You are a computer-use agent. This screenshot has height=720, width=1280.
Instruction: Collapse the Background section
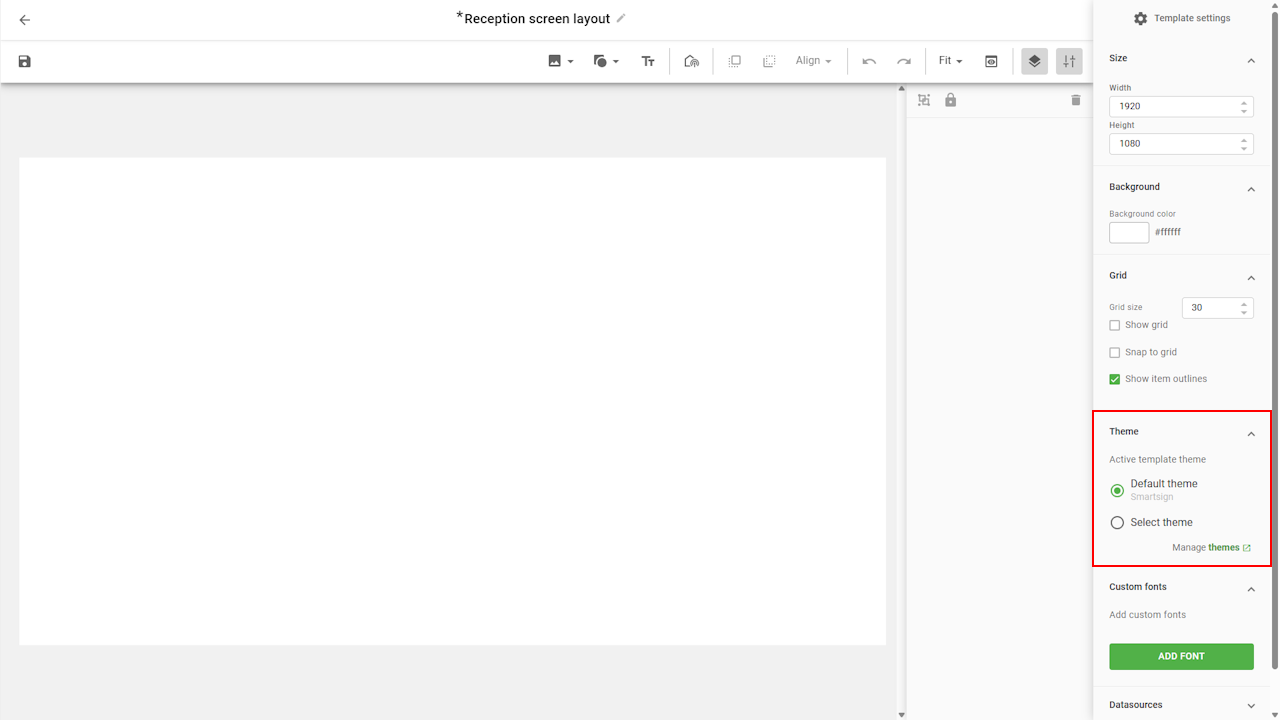pos(1250,189)
